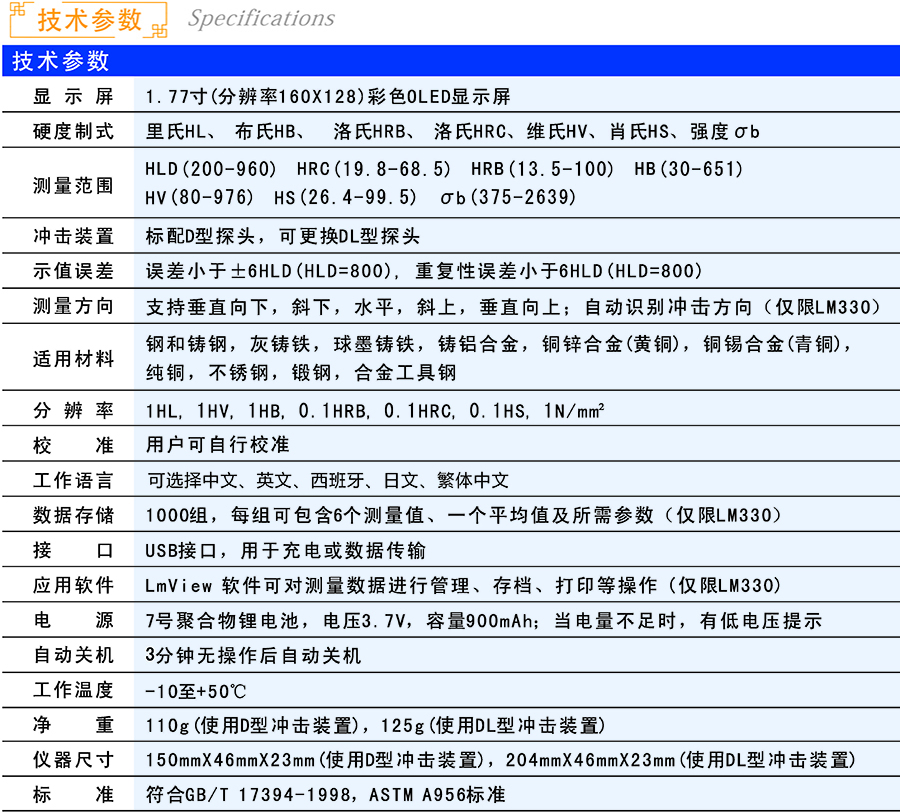Click the USB接口 description text
Viewport: 900px width, 812px height.
point(285,550)
